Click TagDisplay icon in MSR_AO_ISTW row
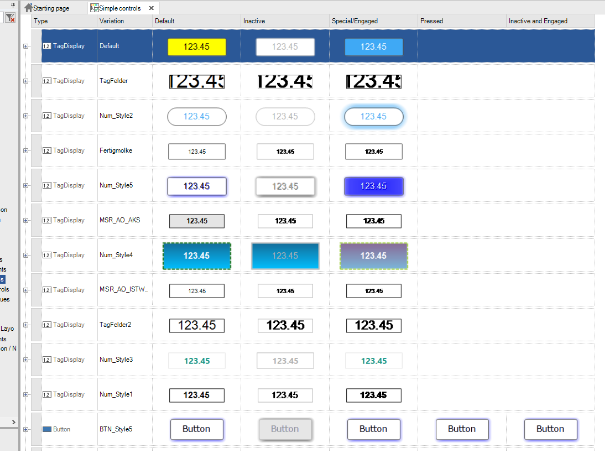This screenshot has height=451, width=605. click(47, 290)
